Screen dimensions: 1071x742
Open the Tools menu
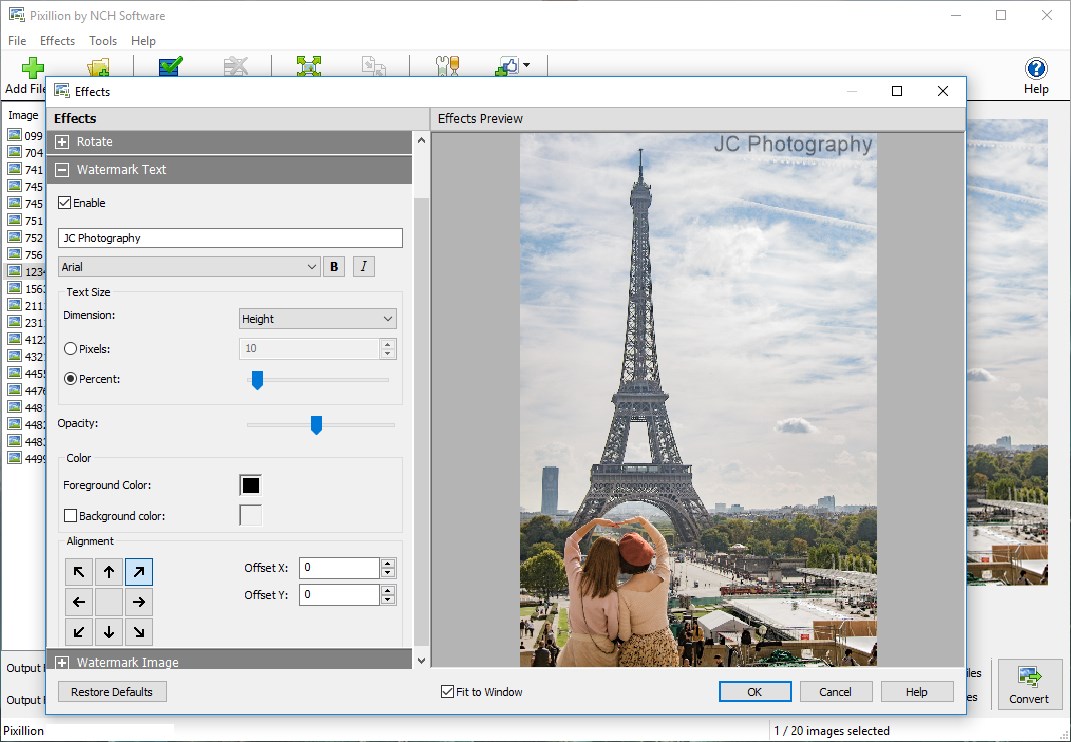point(103,40)
